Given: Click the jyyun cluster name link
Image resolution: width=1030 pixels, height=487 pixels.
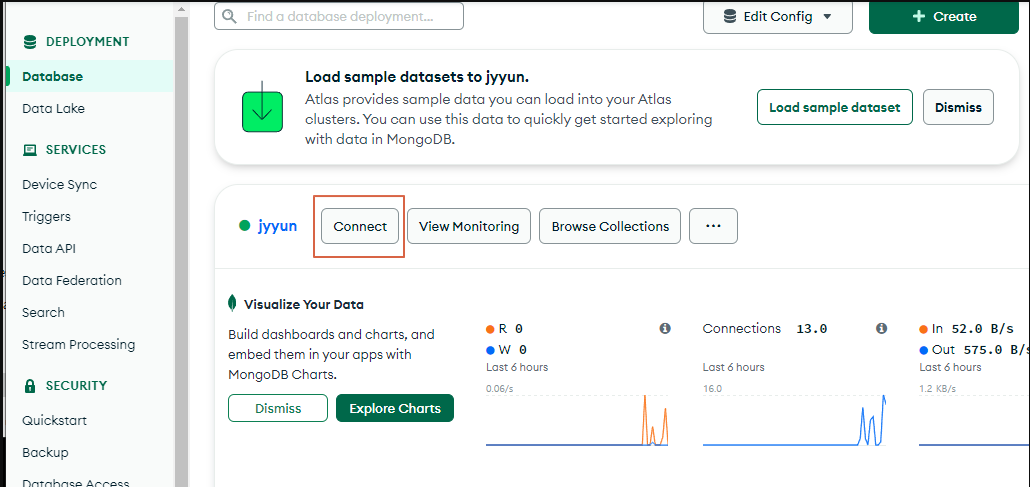Looking at the screenshot, I should [278, 226].
